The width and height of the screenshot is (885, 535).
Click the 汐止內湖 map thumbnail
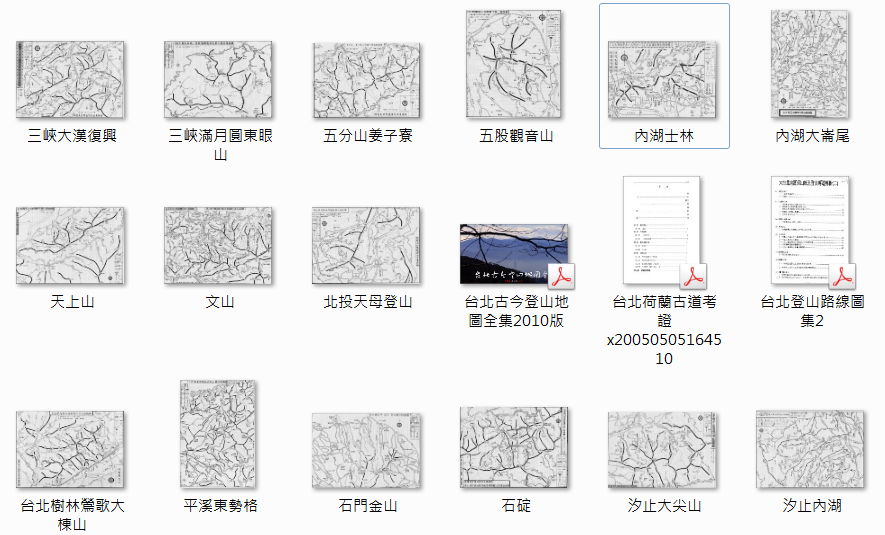[811, 450]
